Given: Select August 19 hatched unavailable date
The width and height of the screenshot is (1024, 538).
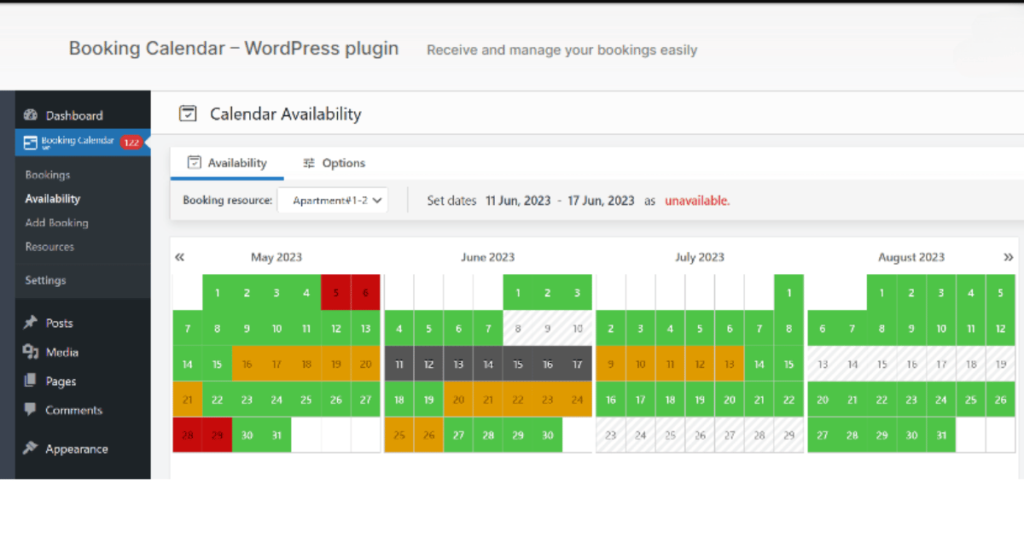Looking at the screenshot, I should (x=1000, y=364).
